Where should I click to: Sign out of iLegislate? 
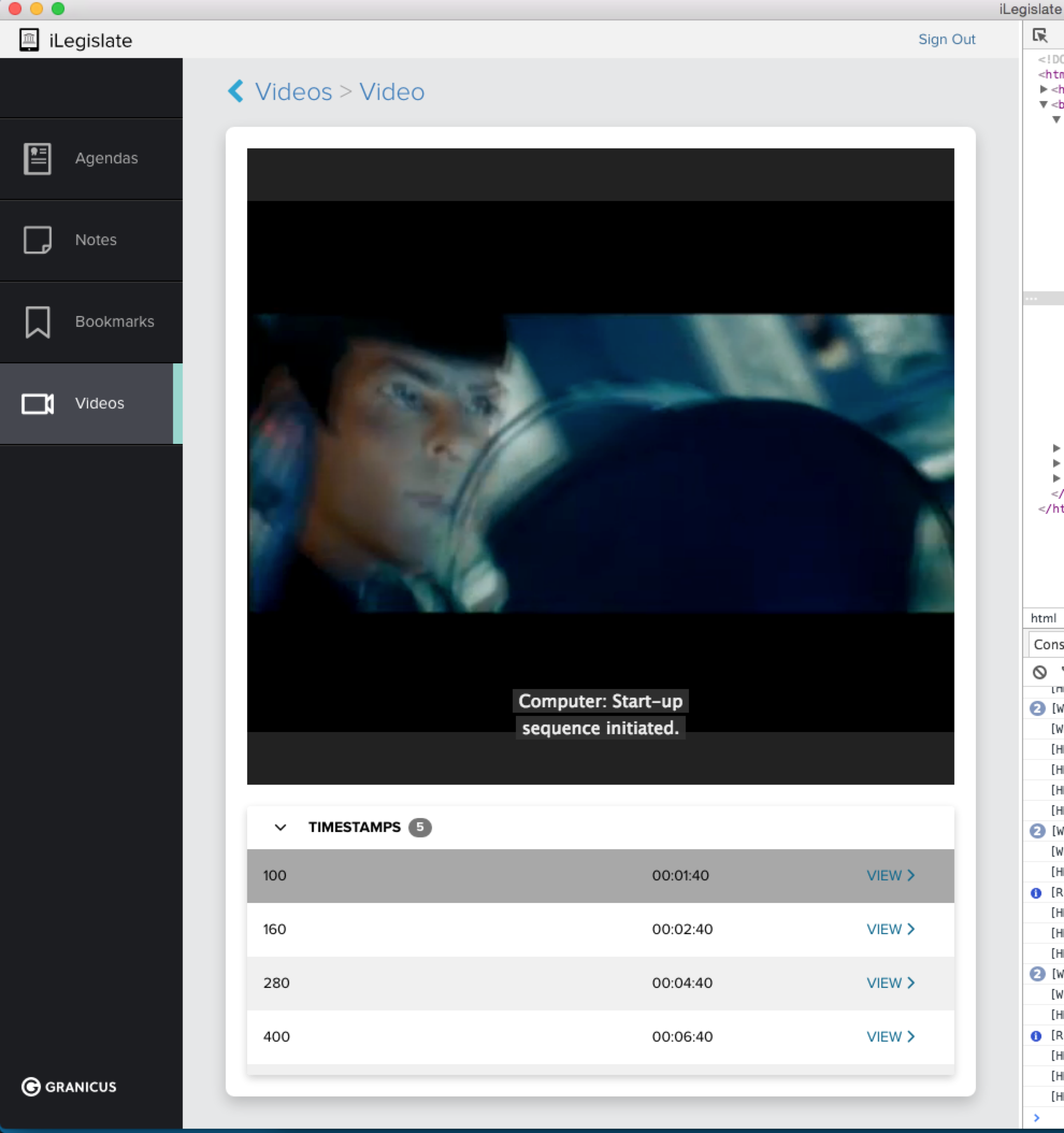click(947, 39)
